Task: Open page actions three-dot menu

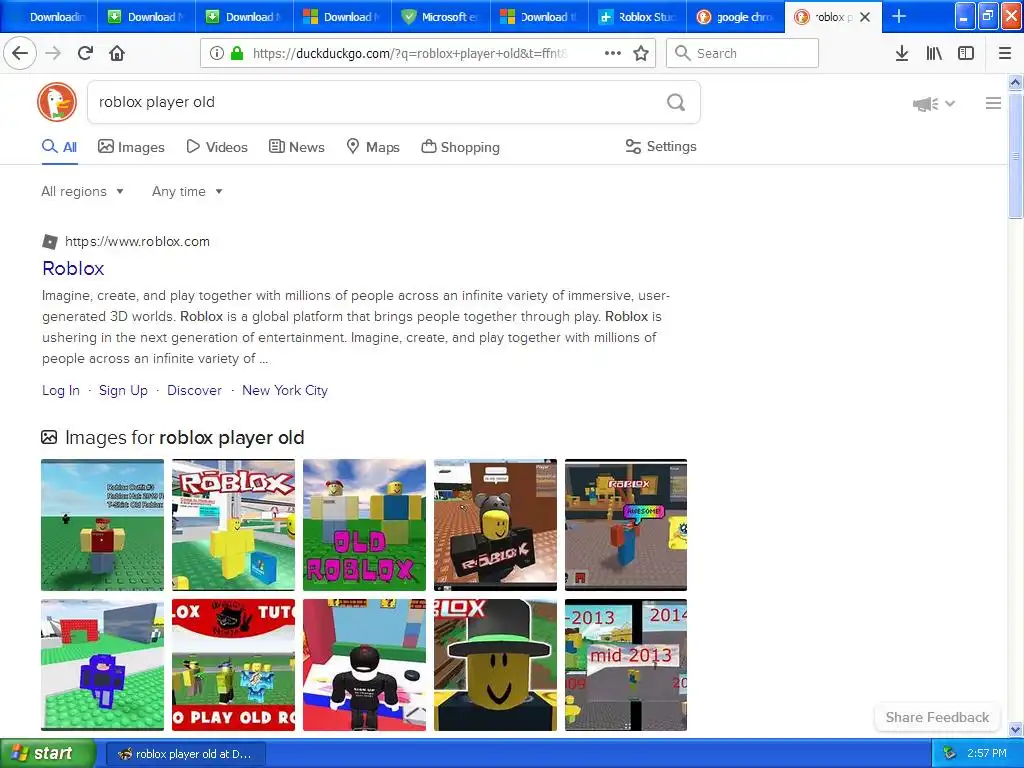Action: pos(613,53)
